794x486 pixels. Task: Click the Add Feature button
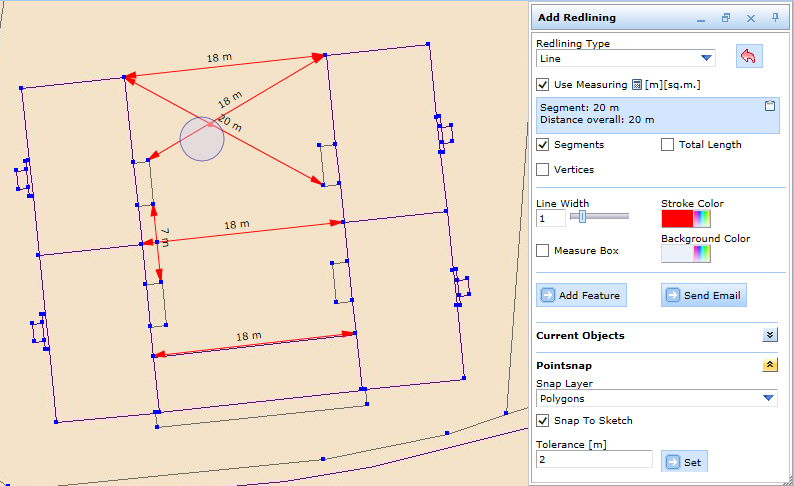click(x=581, y=295)
